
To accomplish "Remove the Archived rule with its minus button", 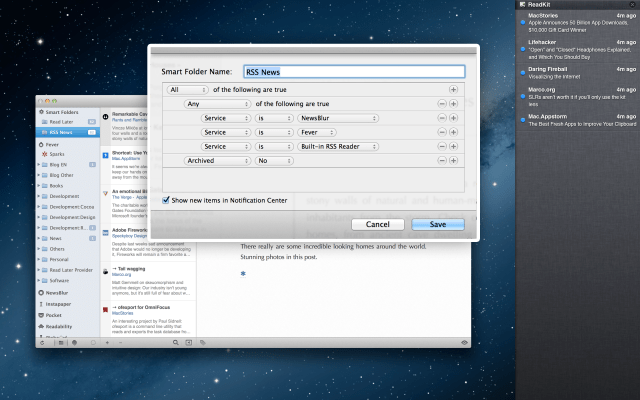I will (x=442, y=160).
